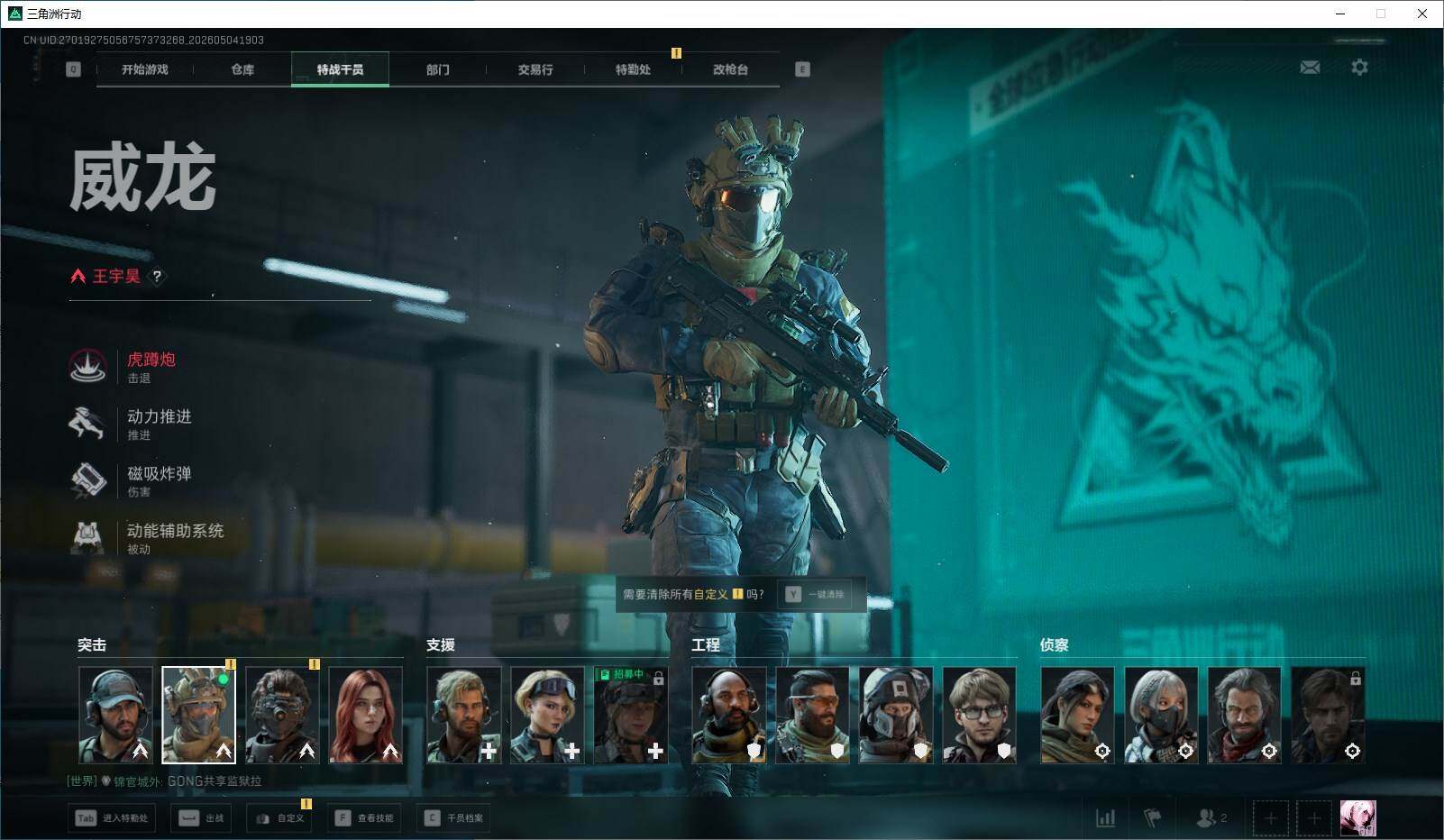Open the mail inbox envelope icon
The width and height of the screenshot is (1444, 840).
[1310, 68]
